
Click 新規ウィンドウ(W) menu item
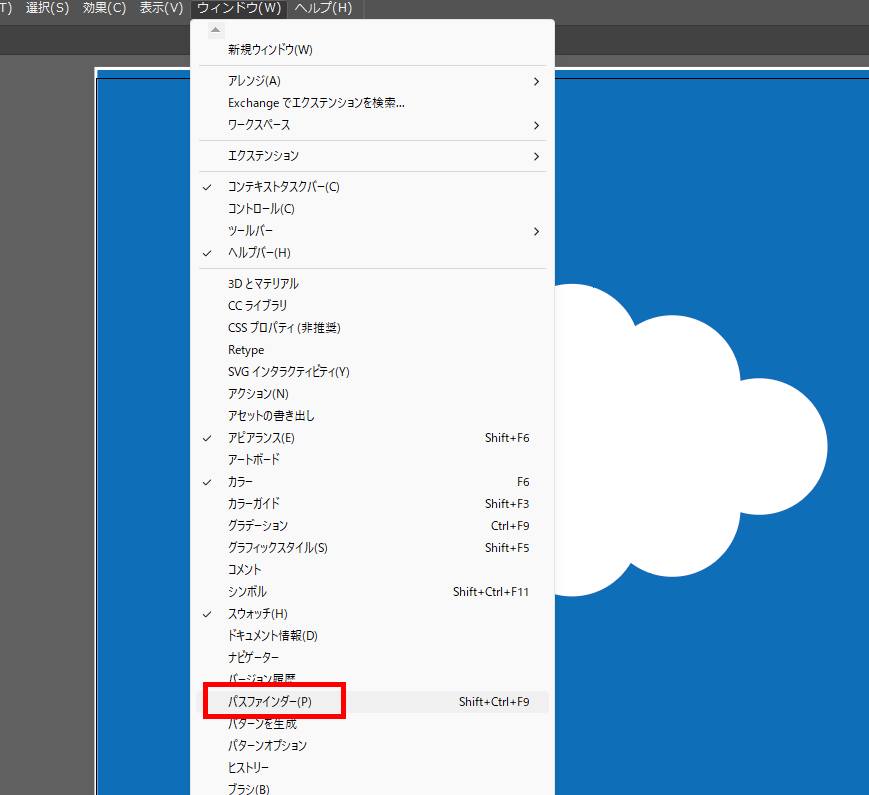click(270, 50)
